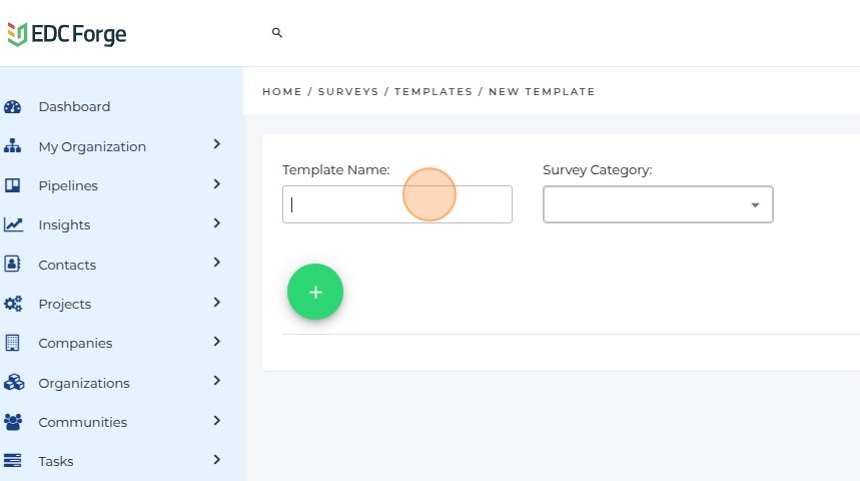Click the Contacts address book icon
860x481 pixels.
13,264
